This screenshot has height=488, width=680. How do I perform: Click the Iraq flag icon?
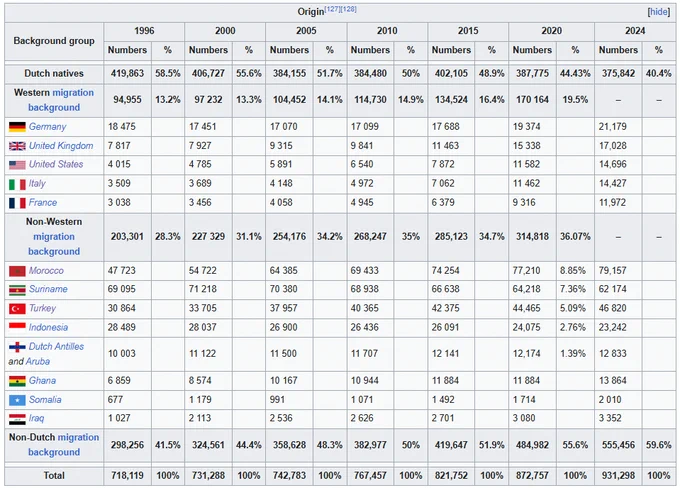pyautogui.click(x=17, y=419)
